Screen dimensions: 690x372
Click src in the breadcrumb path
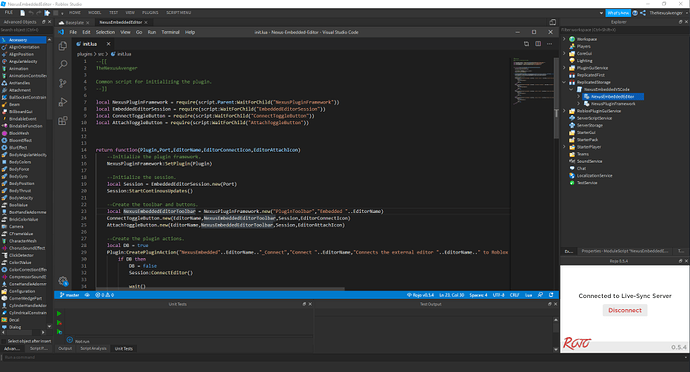(101, 54)
